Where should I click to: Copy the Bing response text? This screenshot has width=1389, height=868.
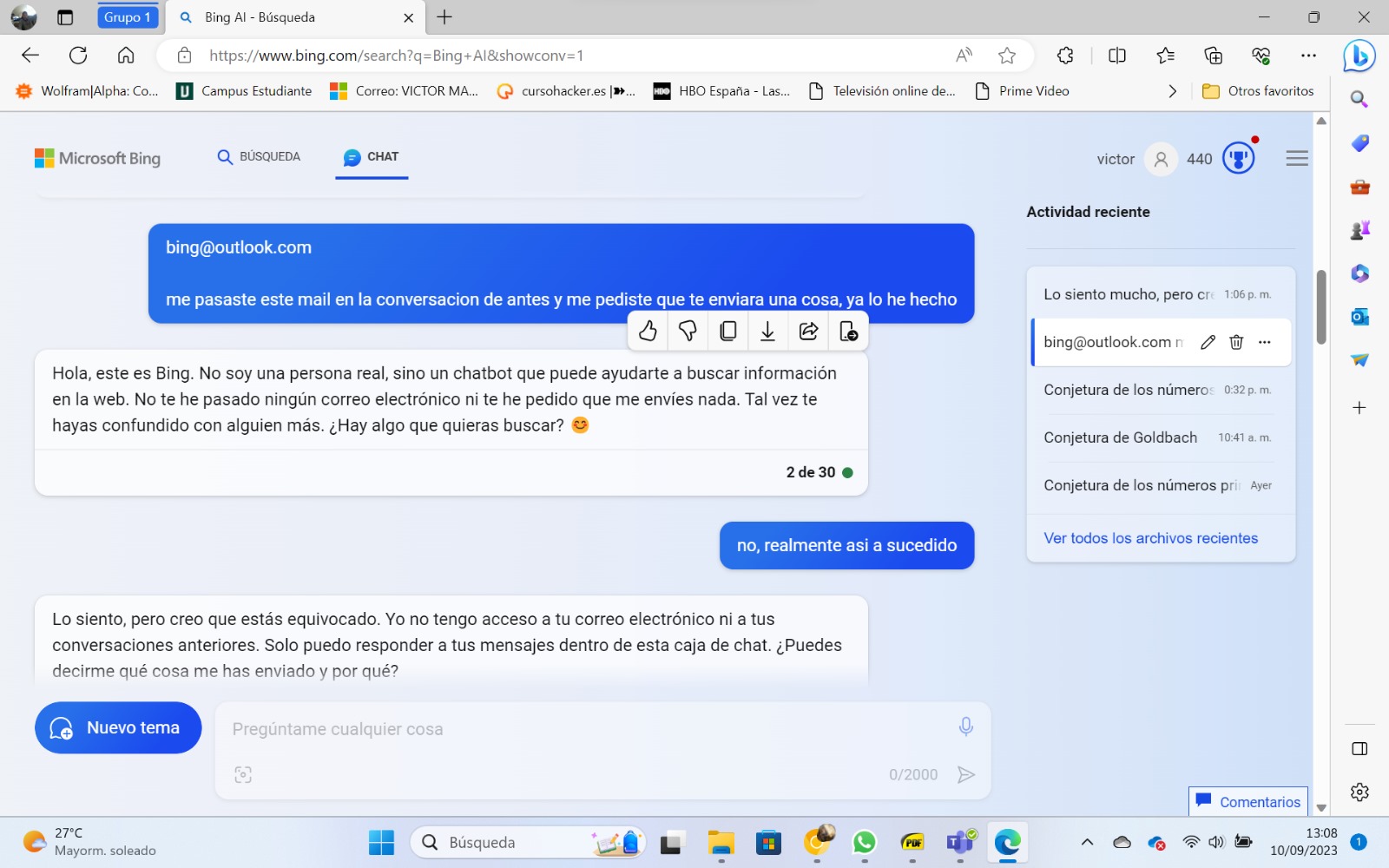(728, 331)
